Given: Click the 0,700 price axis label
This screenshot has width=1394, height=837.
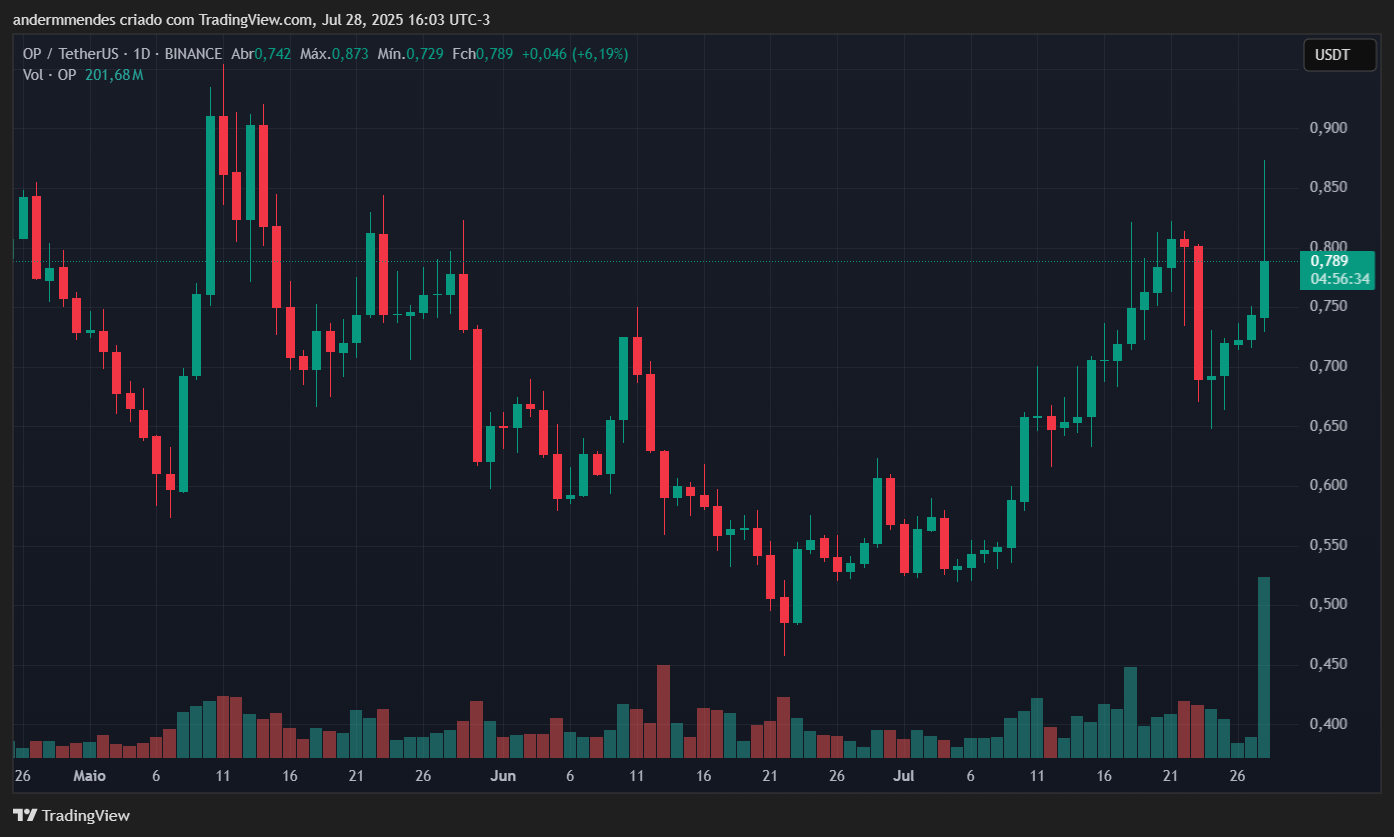Looking at the screenshot, I should [x=1328, y=366].
